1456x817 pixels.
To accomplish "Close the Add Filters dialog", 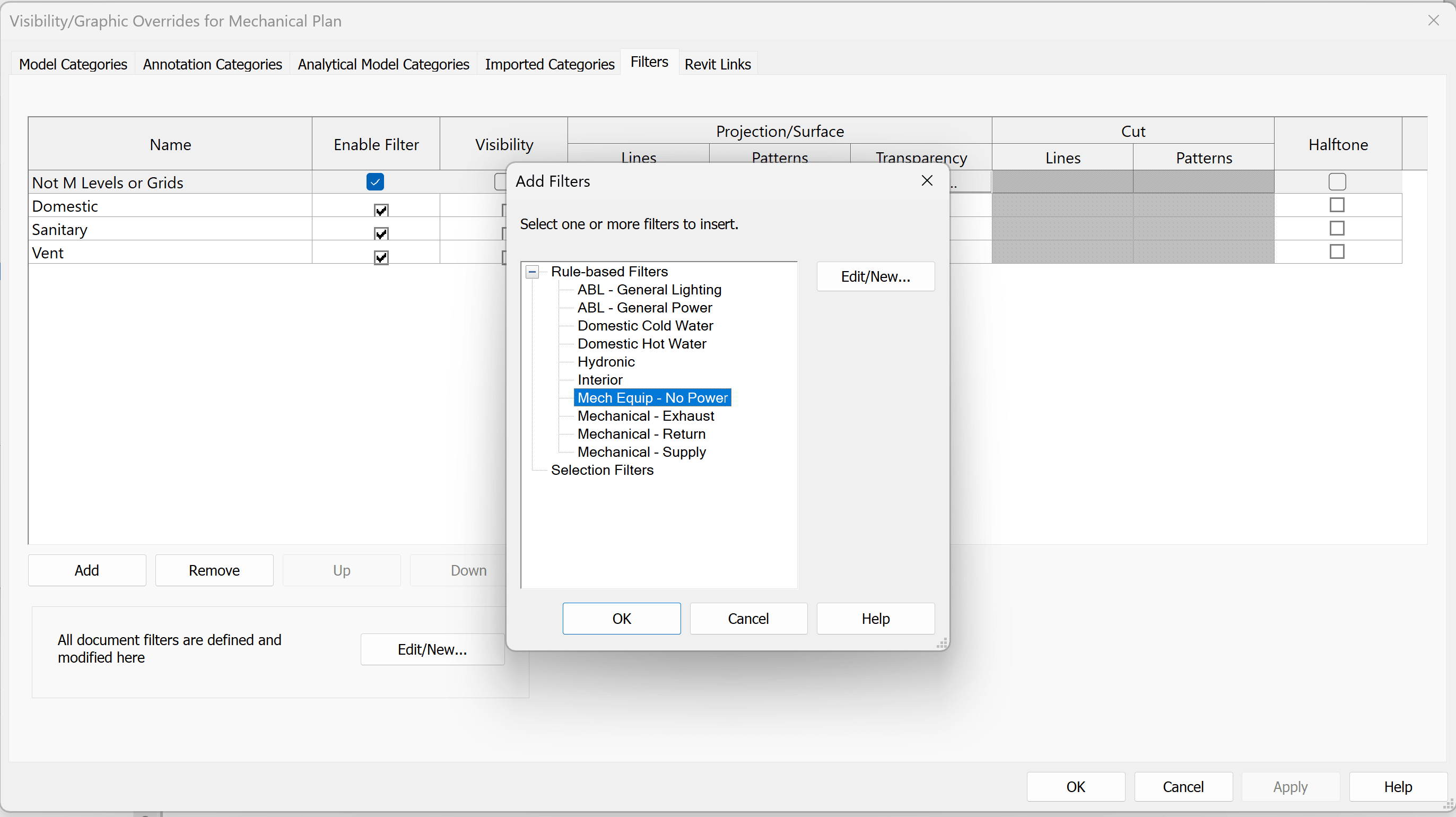I will [927, 181].
